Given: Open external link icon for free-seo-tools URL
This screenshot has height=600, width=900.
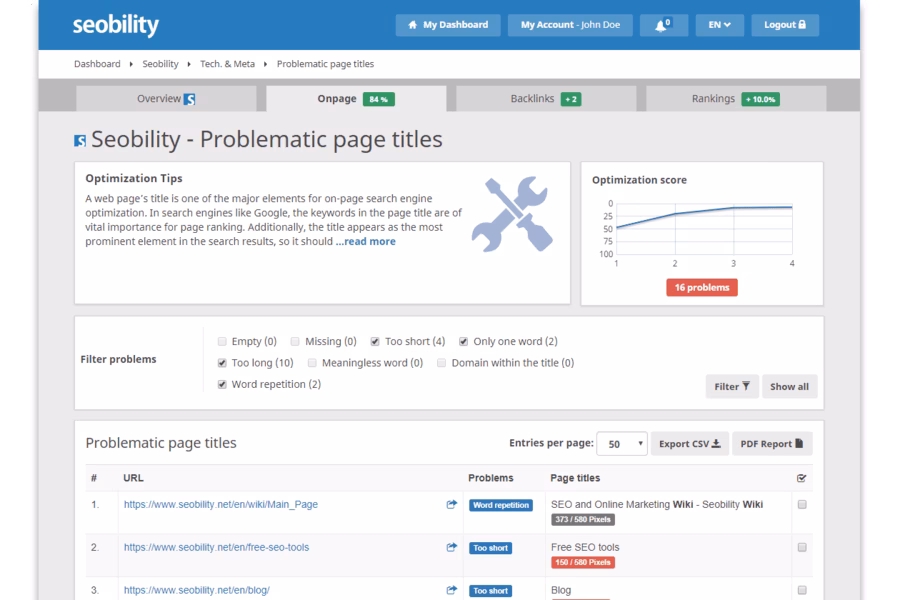Looking at the screenshot, I should click(451, 548).
